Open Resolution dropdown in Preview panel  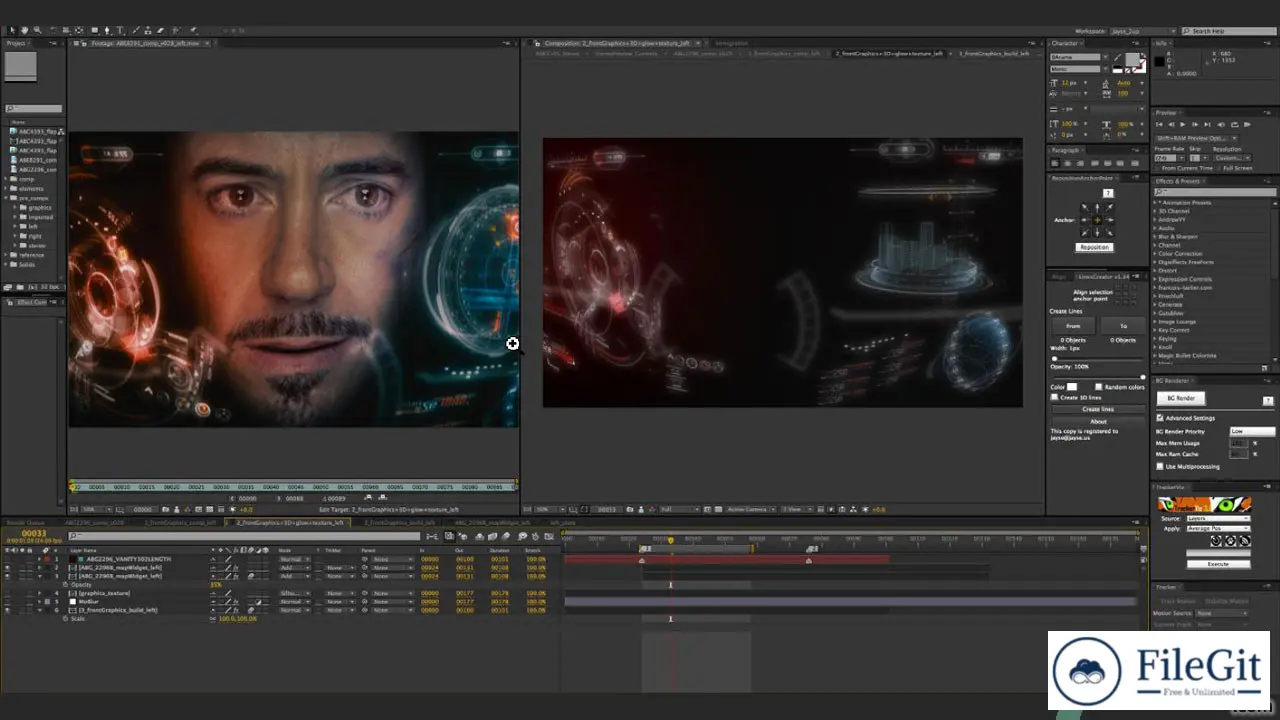coord(1232,158)
